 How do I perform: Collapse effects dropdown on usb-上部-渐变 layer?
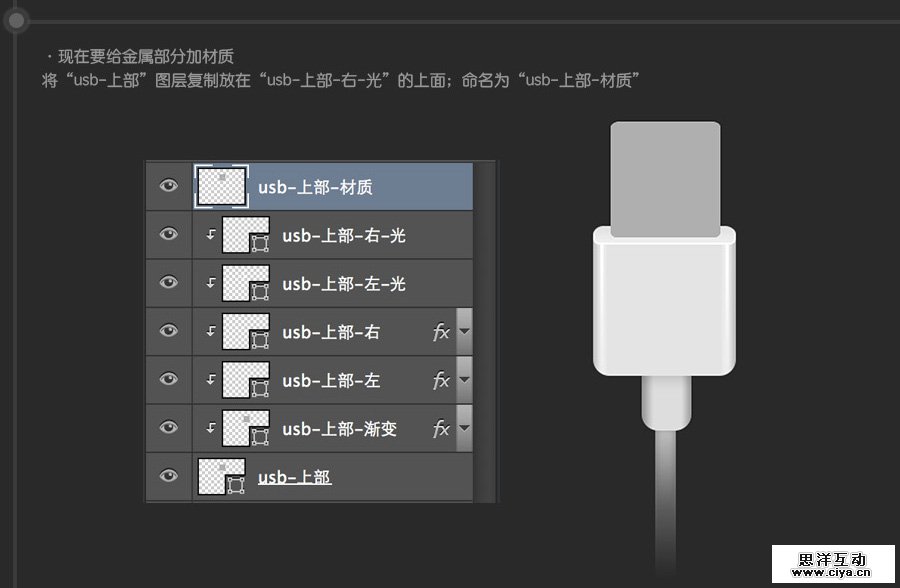click(462, 428)
